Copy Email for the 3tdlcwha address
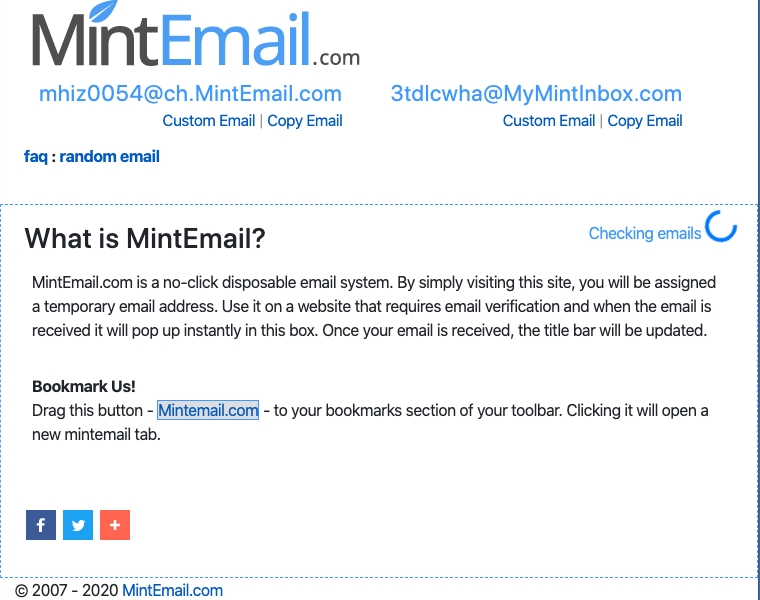Image resolution: width=760 pixels, height=600 pixels. click(645, 121)
